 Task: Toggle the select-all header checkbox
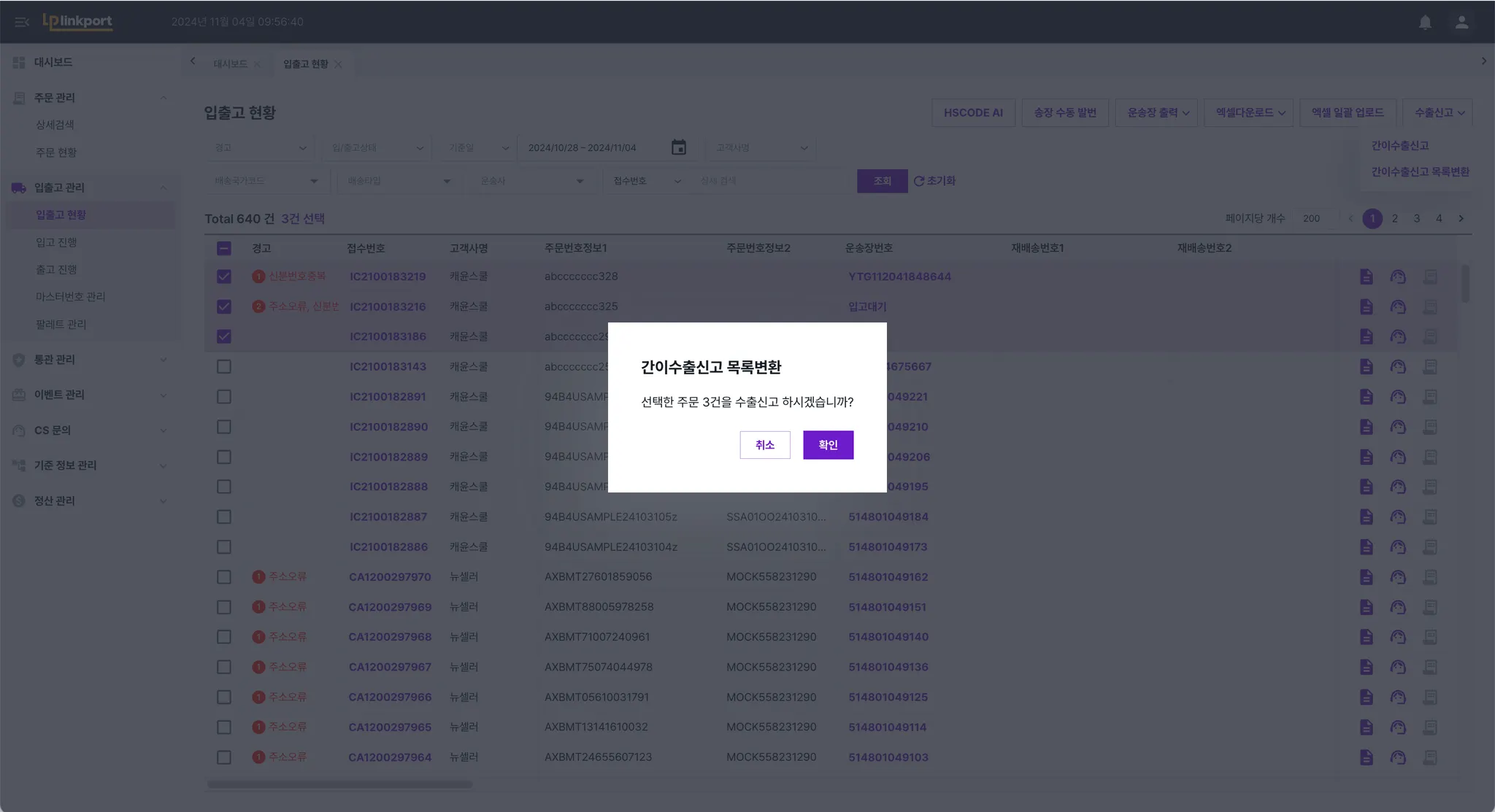click(x=224, y=248)
